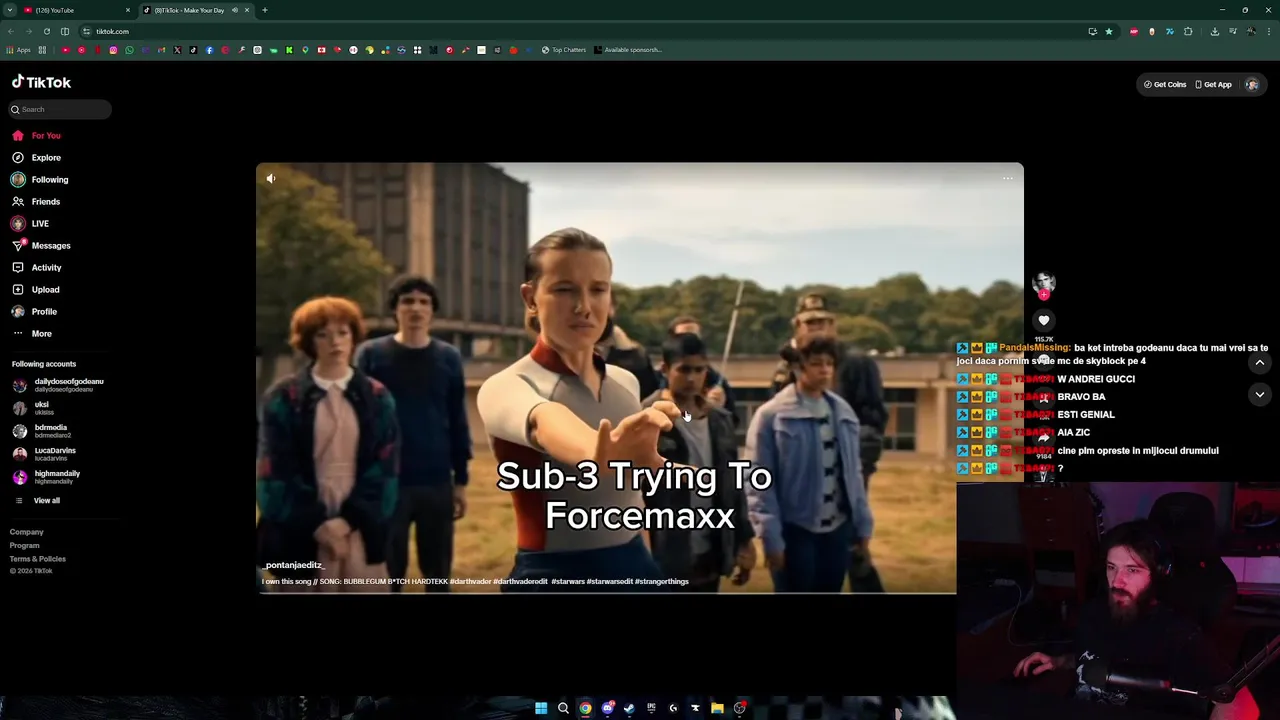Viewport: 1280px width, 720px height.
Task: Open the Windows Start menu
Action: point(541,708)
